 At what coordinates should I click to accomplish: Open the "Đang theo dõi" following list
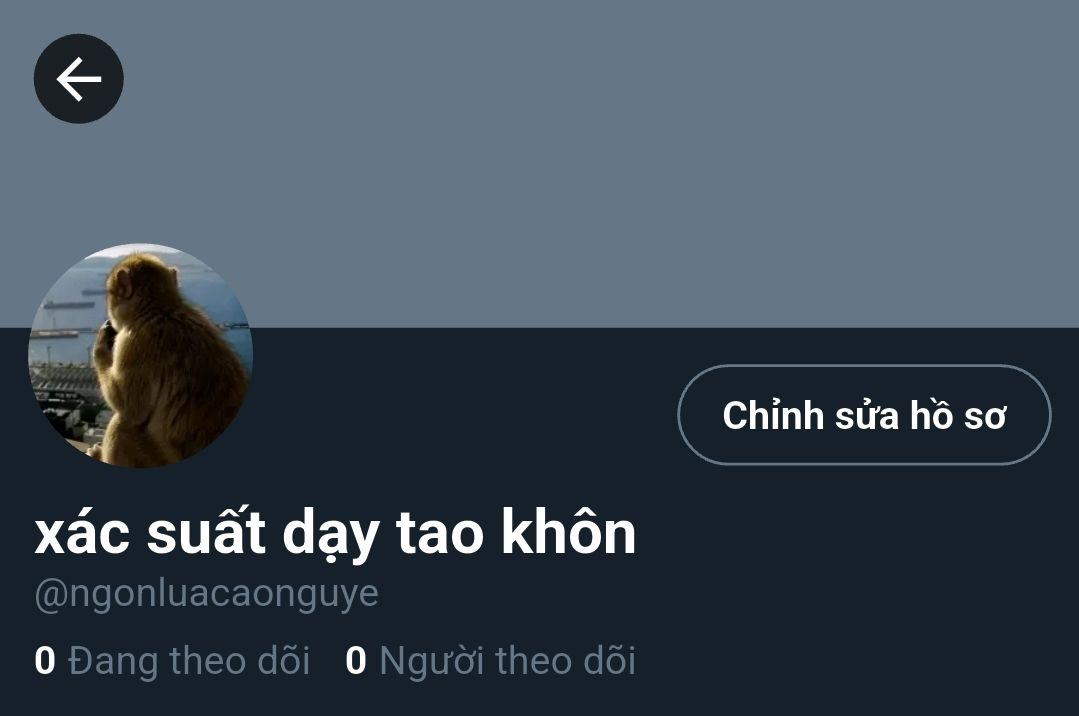172,660
